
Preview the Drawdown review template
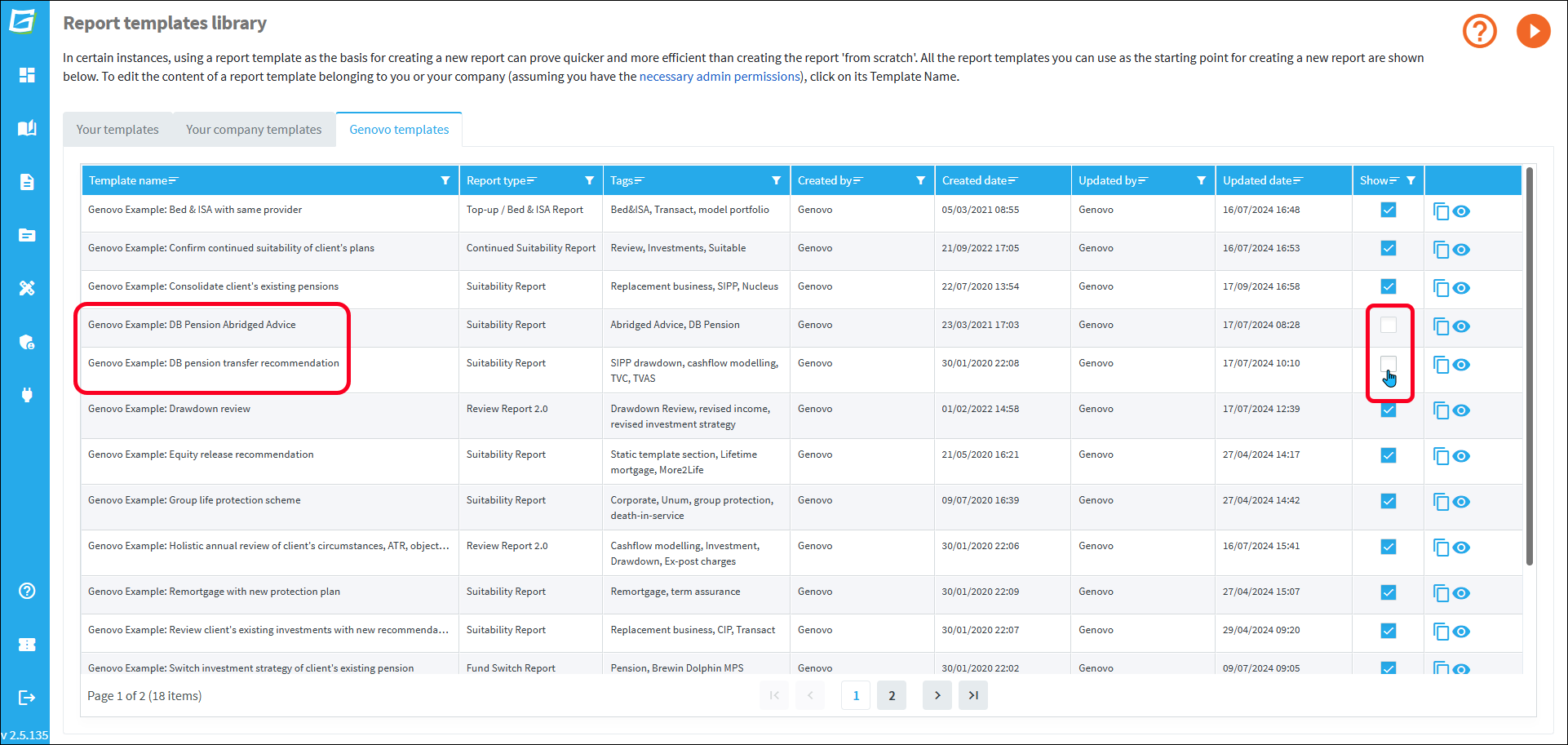(x=1461, y=410)
